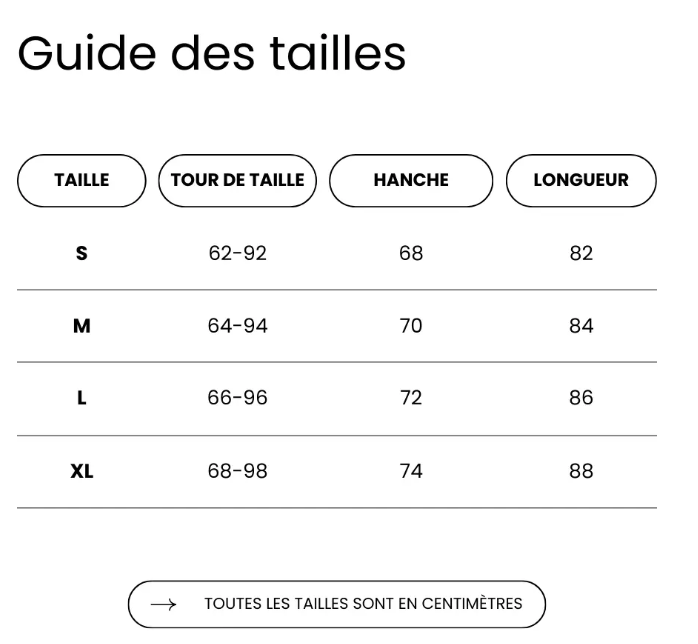Select size L row label
This screenshot has width=698, height=644.
[81, 398]
